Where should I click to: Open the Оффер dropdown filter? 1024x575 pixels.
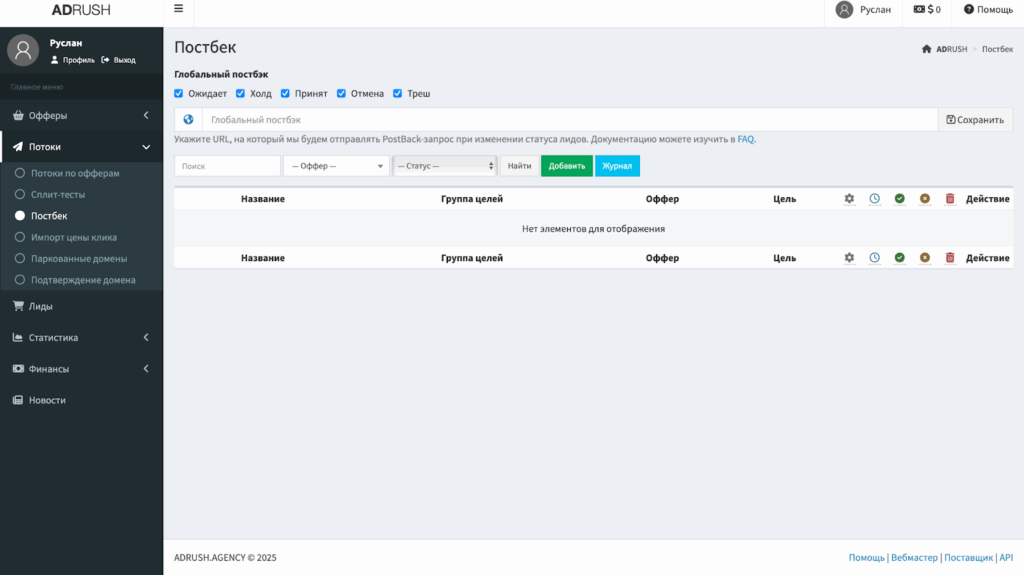click(x=336, y=166)
